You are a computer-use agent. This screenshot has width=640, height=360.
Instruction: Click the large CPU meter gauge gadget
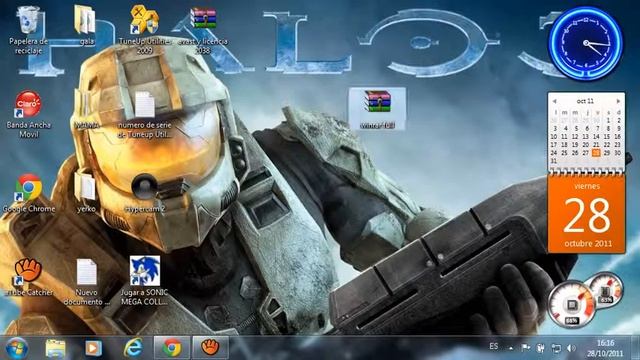point(571,304)
